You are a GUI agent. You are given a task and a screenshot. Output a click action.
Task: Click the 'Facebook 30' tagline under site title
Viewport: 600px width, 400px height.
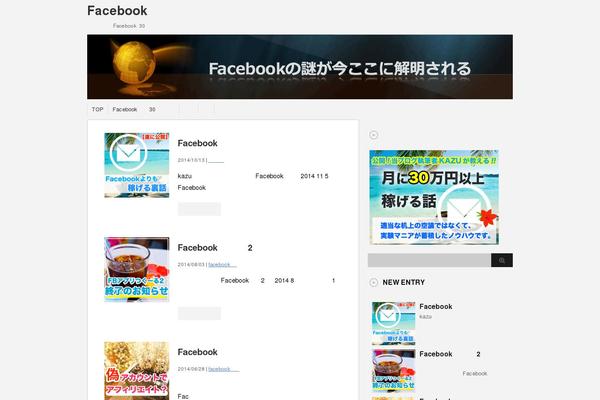point(129,26)
